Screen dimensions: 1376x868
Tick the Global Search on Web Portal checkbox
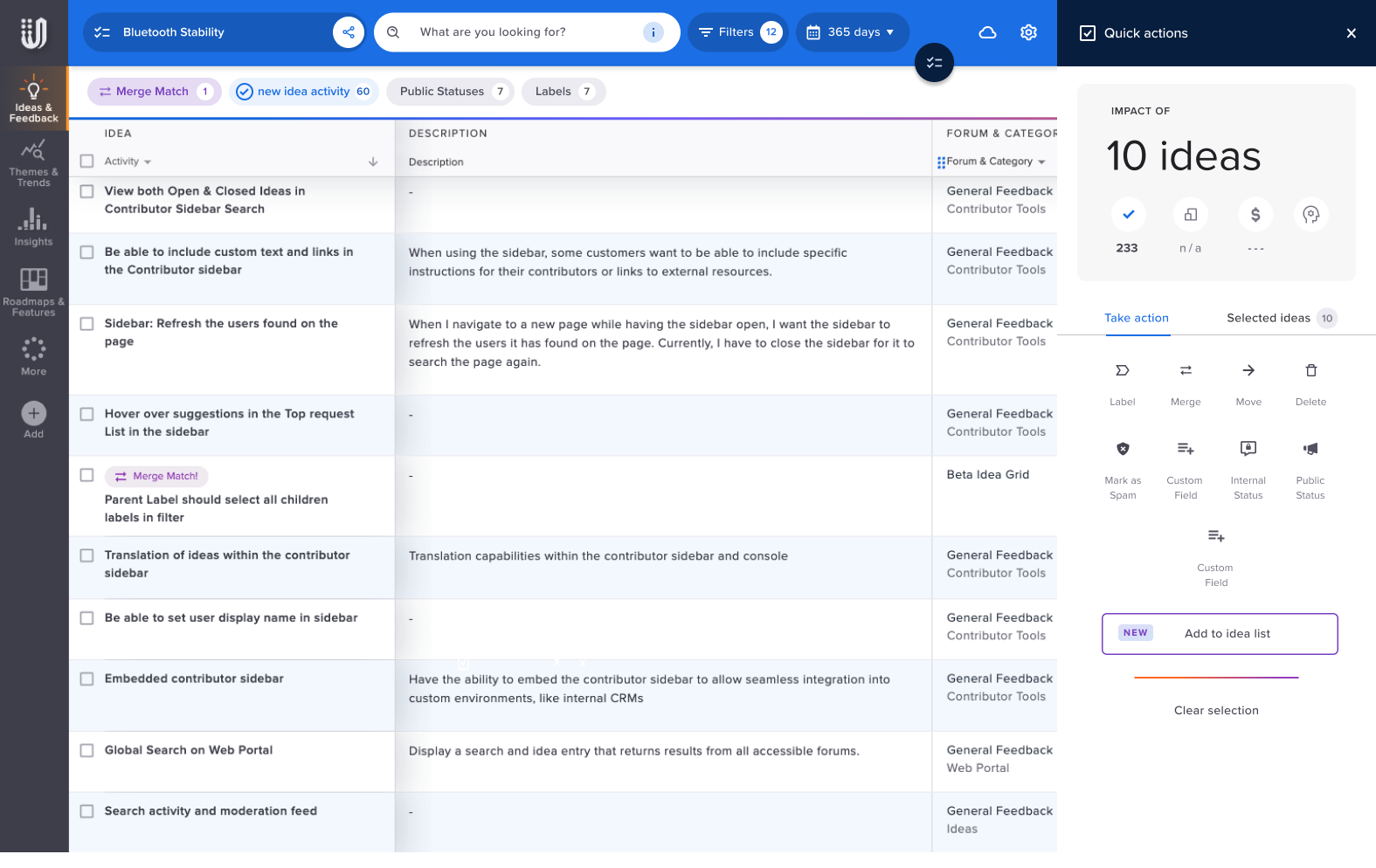click(x=86, y=751)
